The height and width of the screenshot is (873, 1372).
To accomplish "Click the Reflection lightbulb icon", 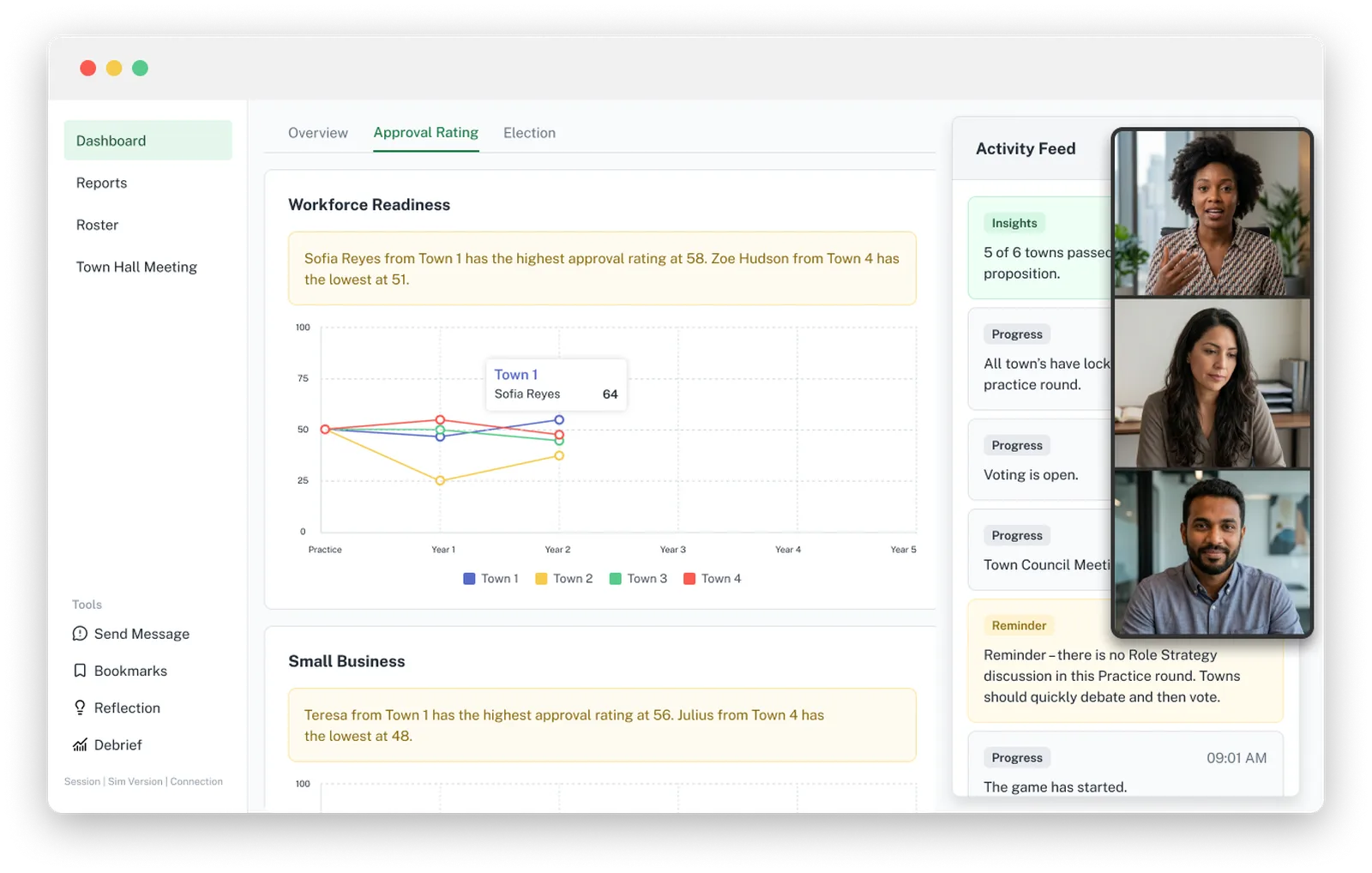I will point(80,707).
